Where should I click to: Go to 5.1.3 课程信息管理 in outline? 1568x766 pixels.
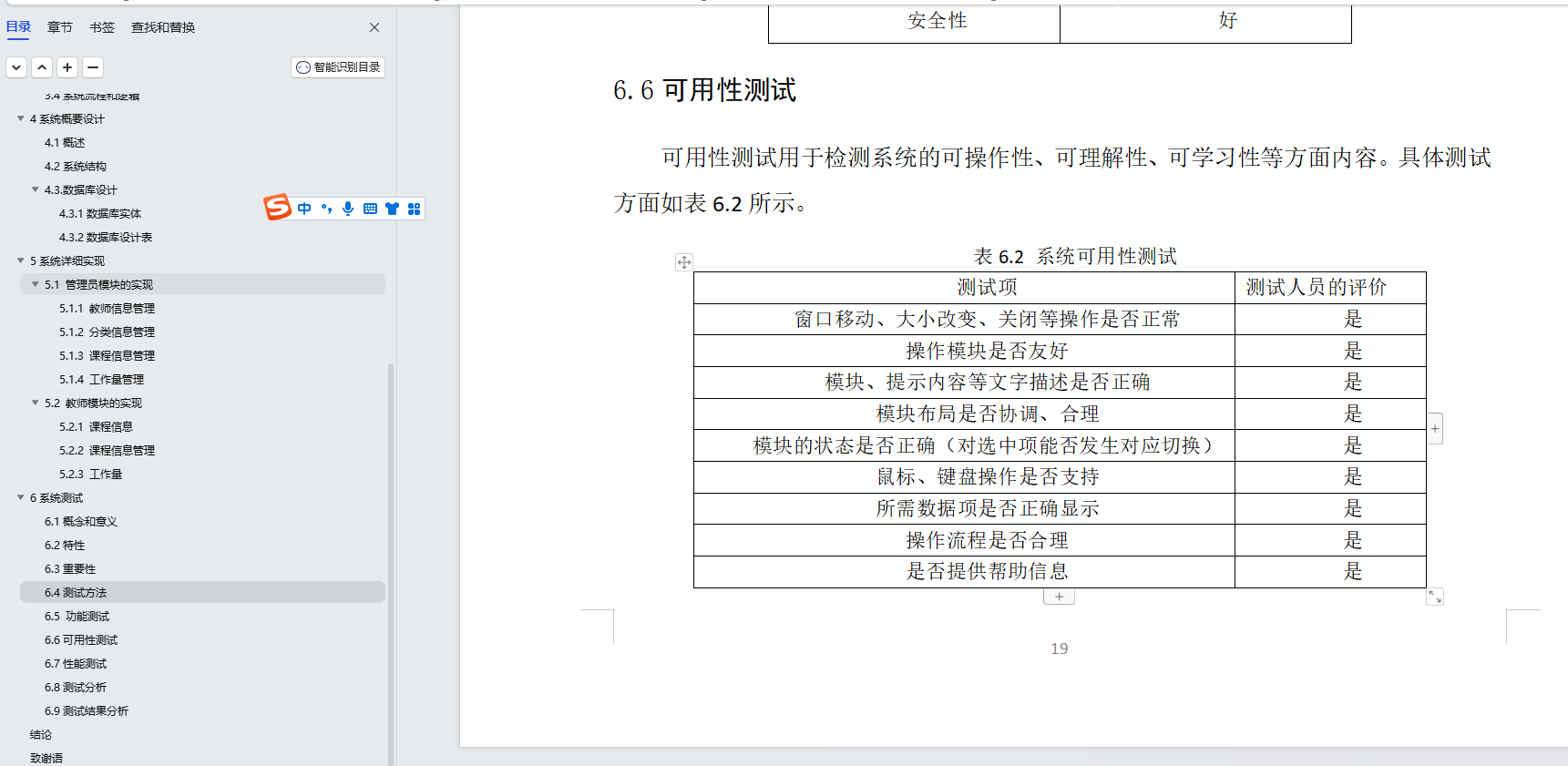click(x=108, y=356)
